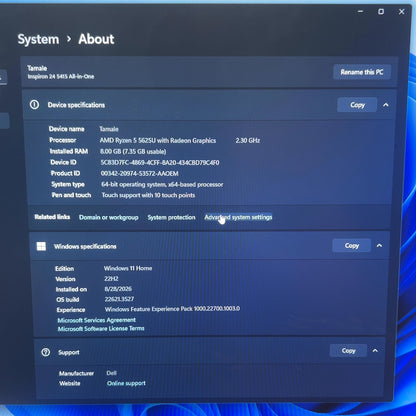This screenshot has height=416, width=416.
Task: Copy the device specifications
Action: 357,105
